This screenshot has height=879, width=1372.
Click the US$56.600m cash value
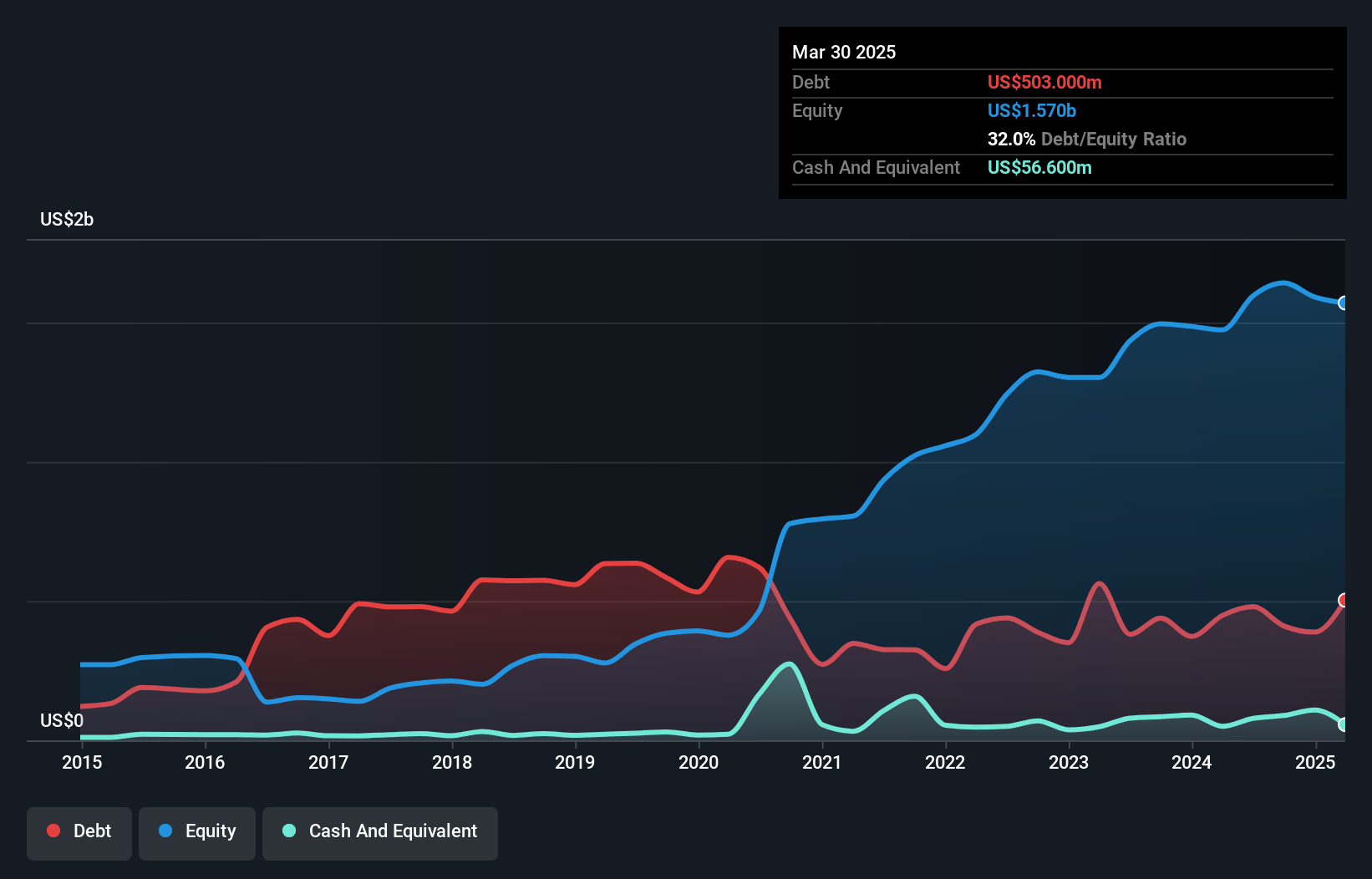[1039, 167]
